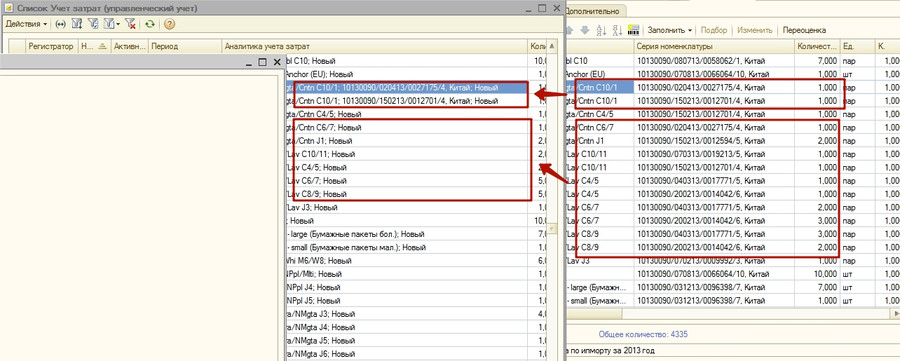Click the Период column header

point(185,46)
